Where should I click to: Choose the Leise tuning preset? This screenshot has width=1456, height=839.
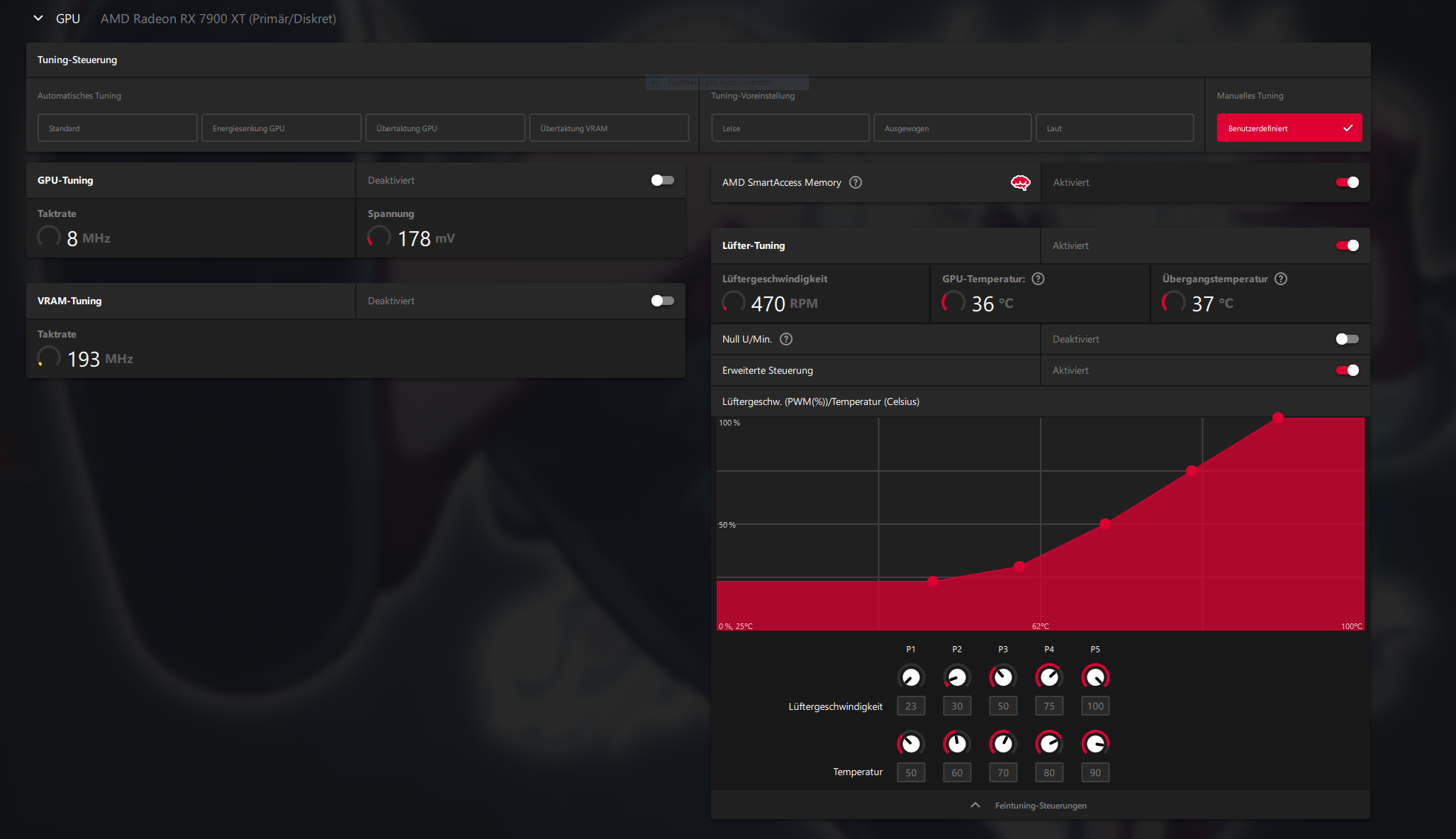(x=790, y=128)
